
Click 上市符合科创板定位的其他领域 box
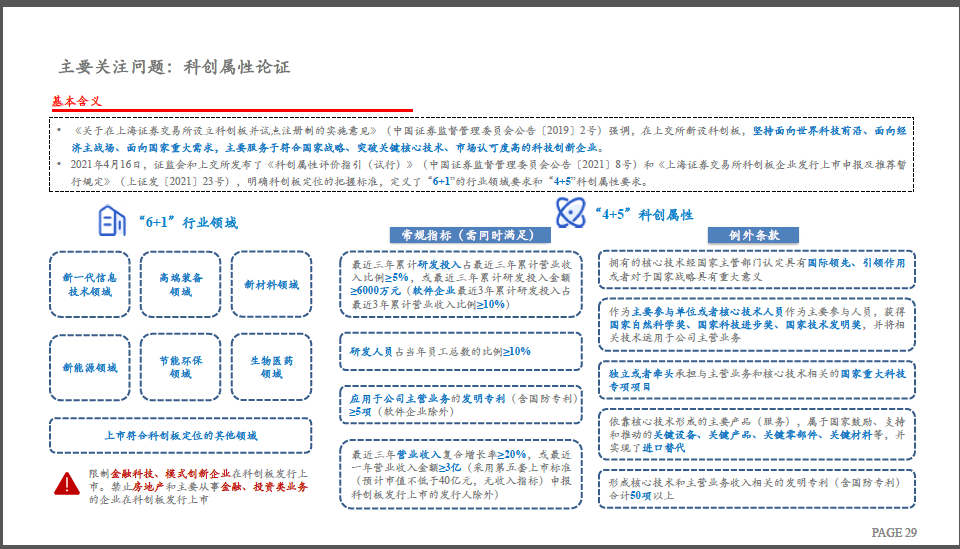(181, 436)
